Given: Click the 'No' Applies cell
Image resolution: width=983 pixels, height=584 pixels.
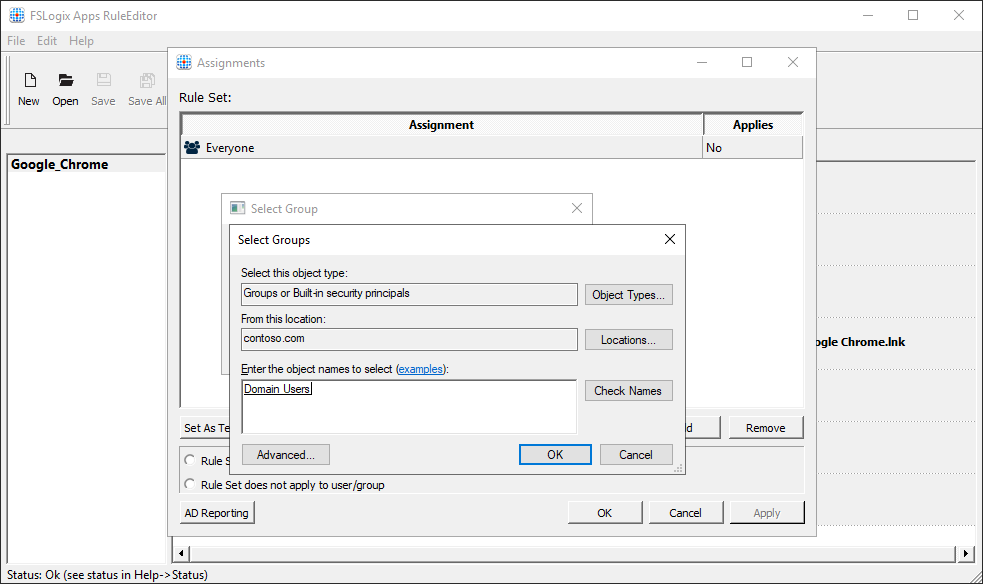Looking at the screenshot, I should click(x=752, y=148).
